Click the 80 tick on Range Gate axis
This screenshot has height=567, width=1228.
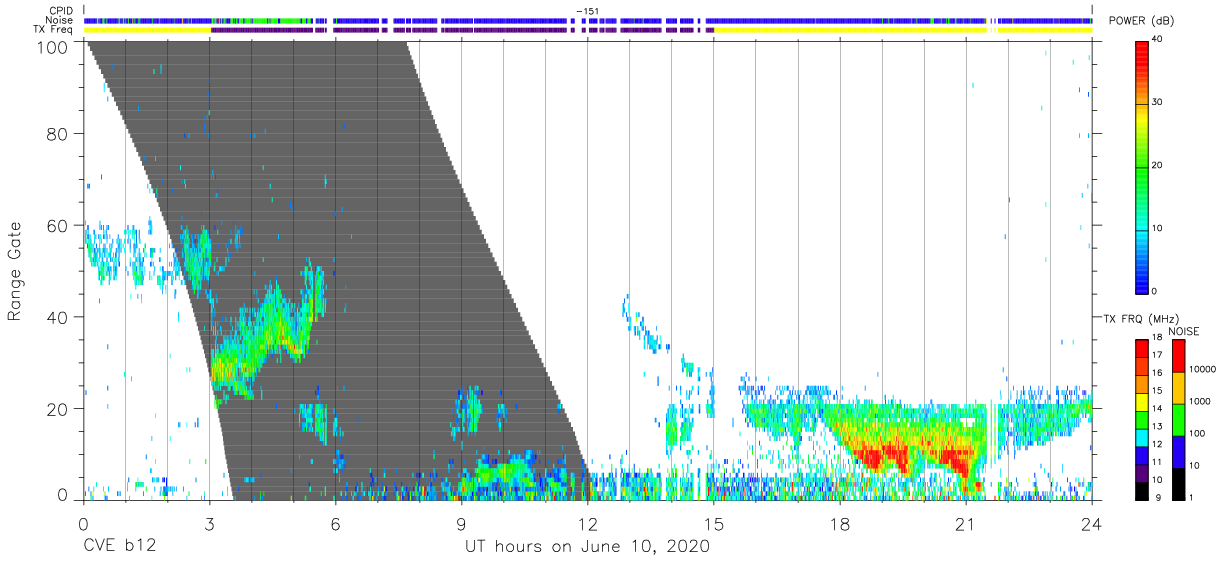tap(59, 134)
